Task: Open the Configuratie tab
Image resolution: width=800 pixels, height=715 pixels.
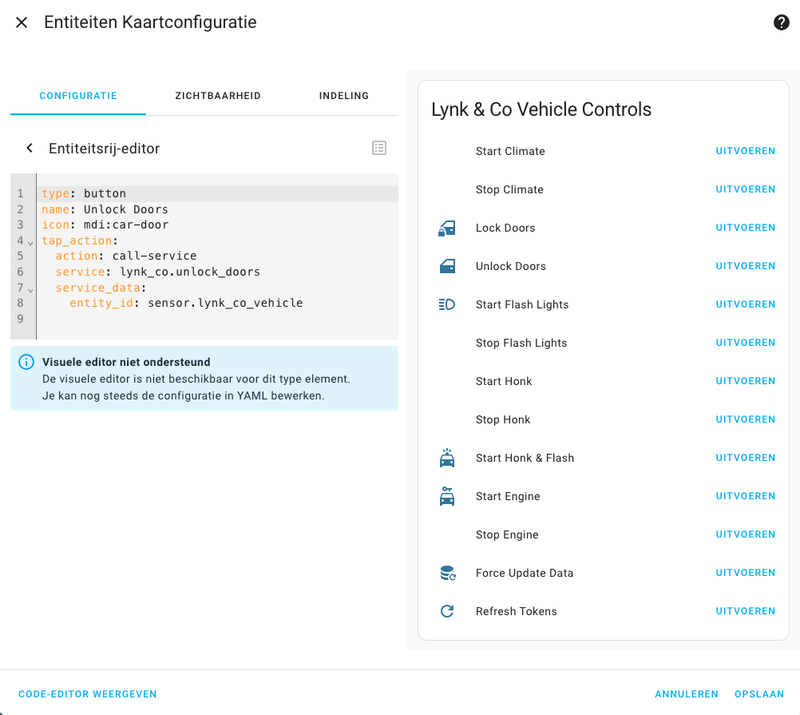Action: point(78,96)
